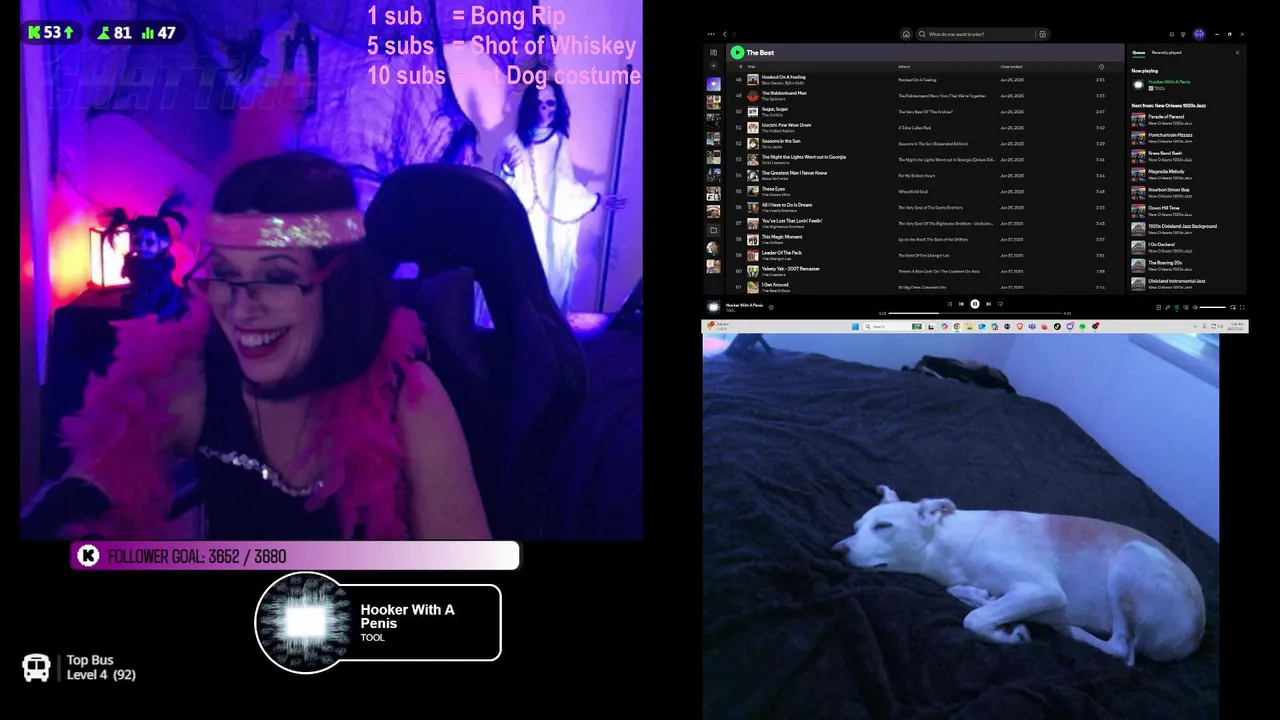Seek using the Spotify progress bar

pos(976,313)
